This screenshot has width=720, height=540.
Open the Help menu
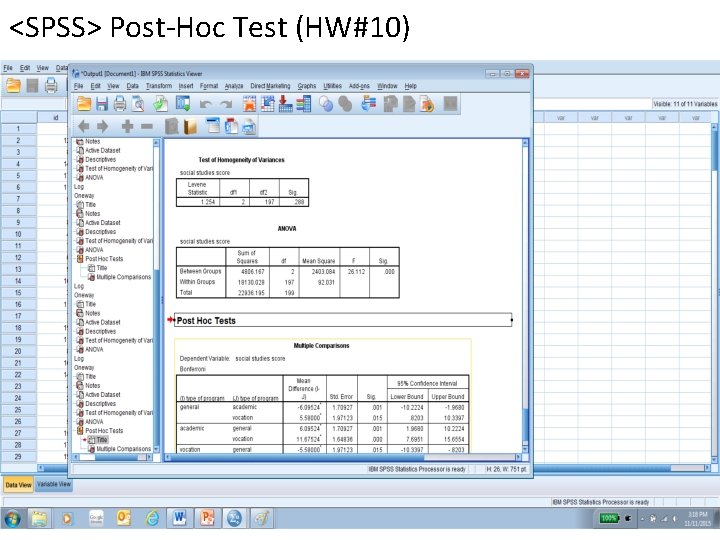click(x=411, y=86)
